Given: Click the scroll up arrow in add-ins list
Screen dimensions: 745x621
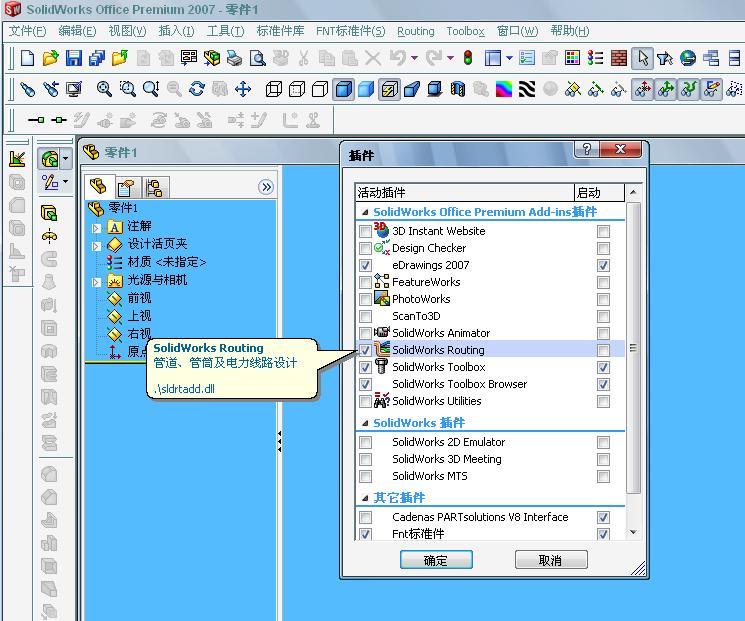Looking at the screenshot, I should [x=633, y=192].
